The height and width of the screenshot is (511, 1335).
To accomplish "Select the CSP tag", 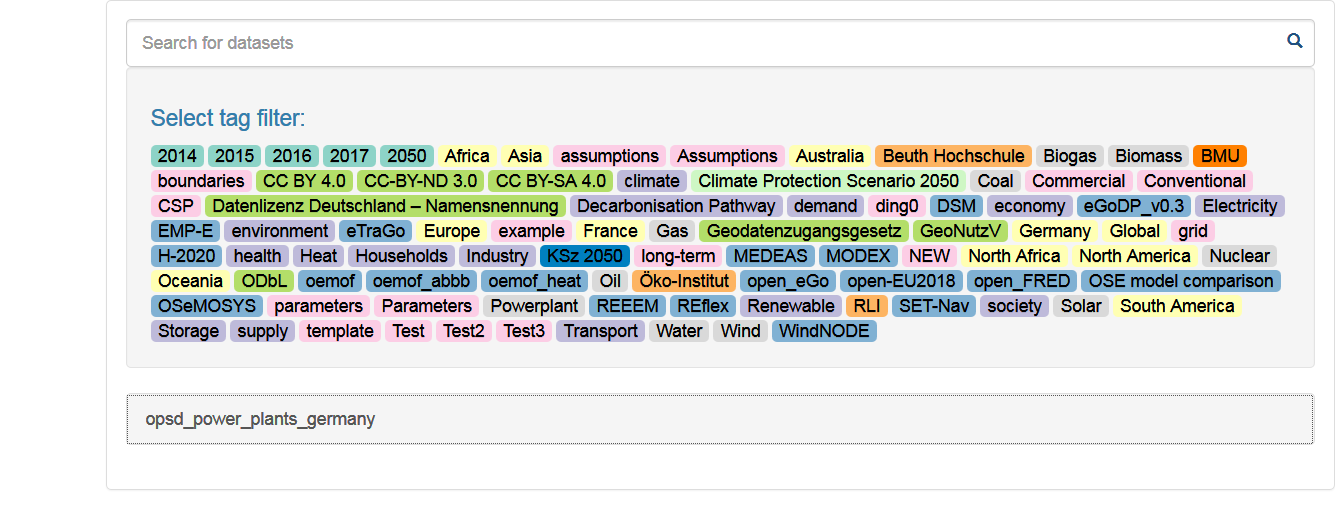I will tap(176, 206).
